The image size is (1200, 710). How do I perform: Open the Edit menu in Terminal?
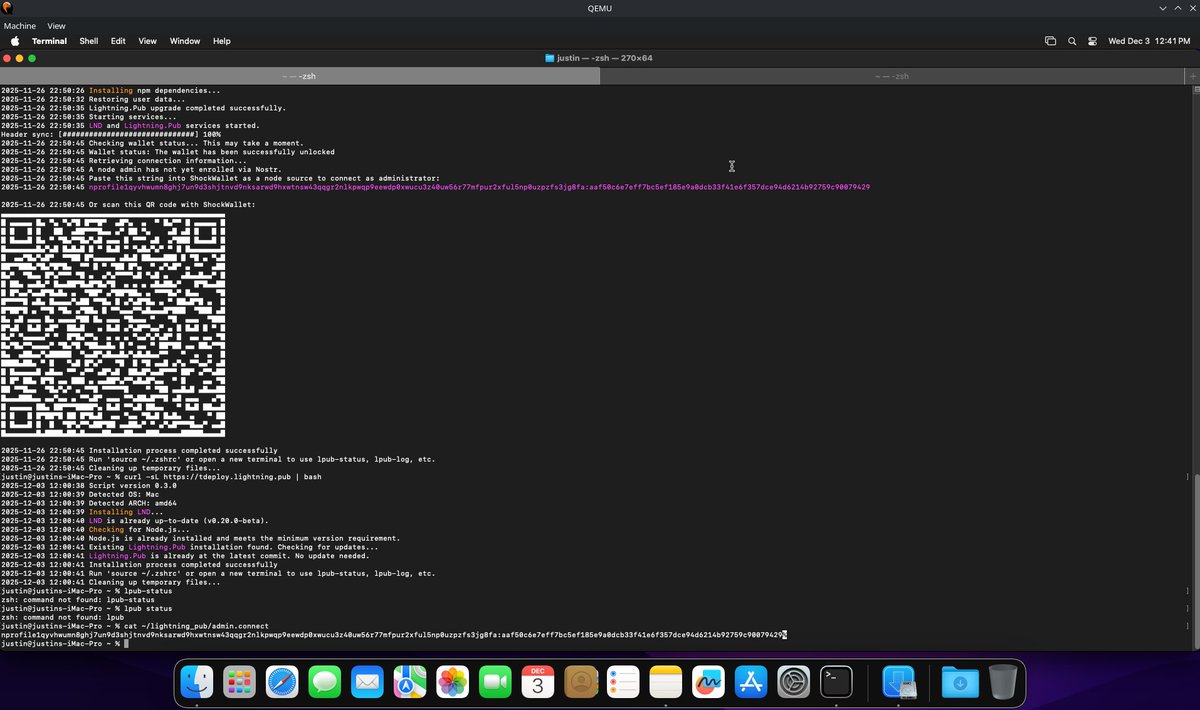click(118, 41)
